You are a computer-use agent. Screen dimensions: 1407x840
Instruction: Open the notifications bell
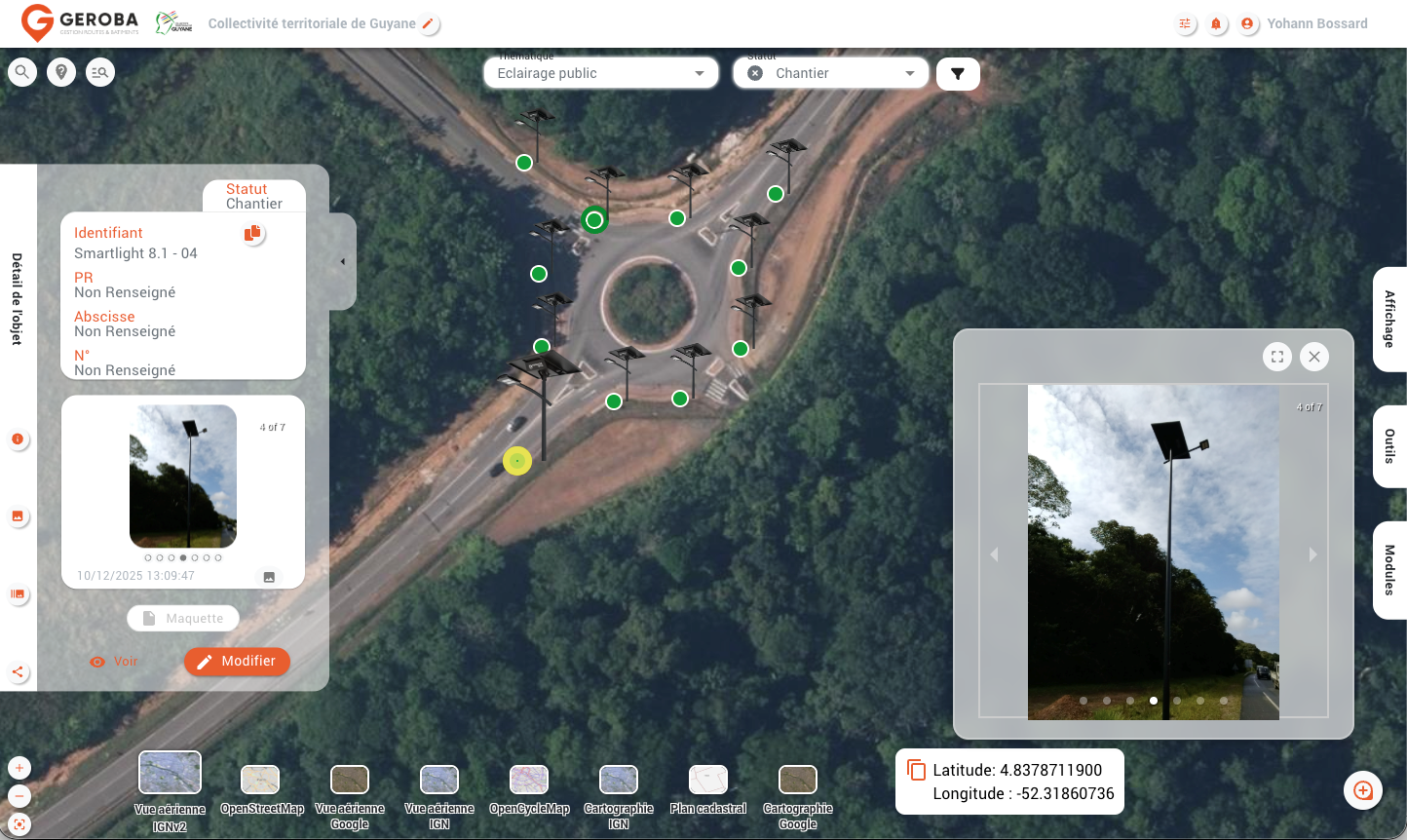(1217, 22)
